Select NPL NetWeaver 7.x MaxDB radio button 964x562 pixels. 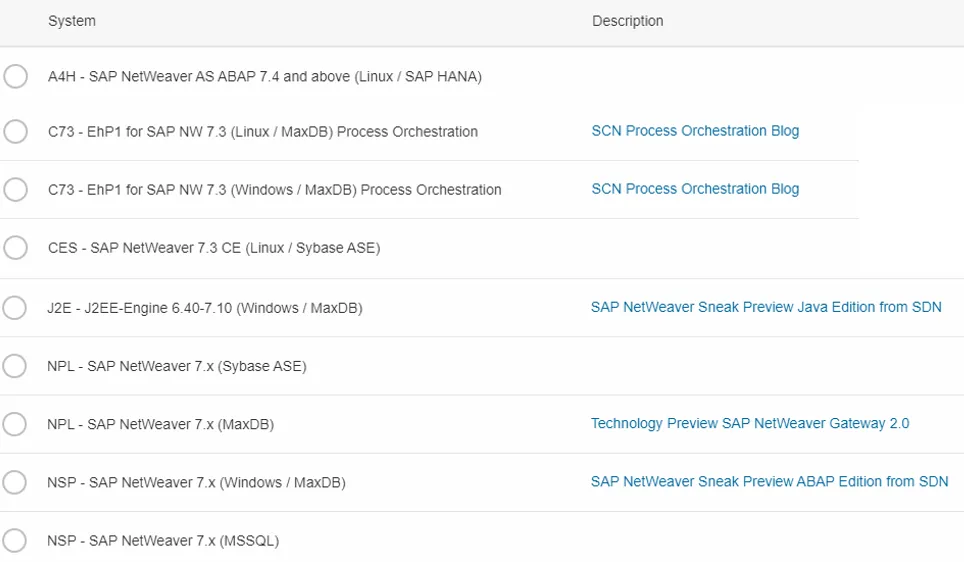click(15, 424)
